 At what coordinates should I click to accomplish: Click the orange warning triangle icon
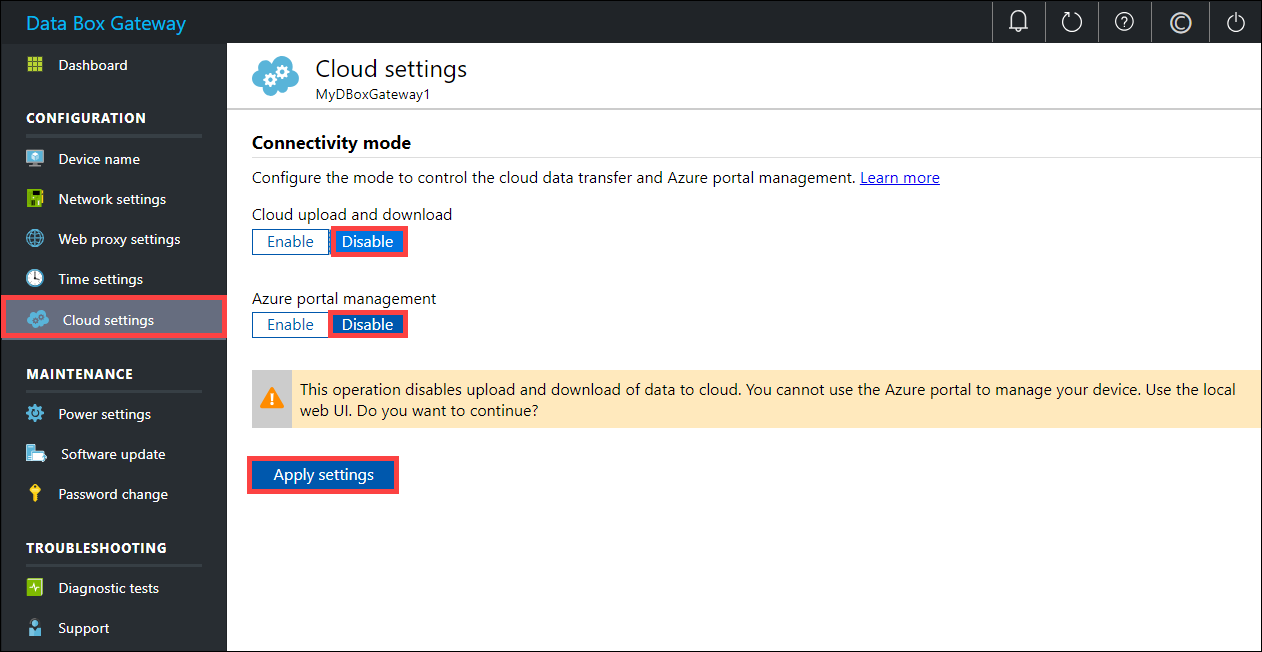point(271,398)
